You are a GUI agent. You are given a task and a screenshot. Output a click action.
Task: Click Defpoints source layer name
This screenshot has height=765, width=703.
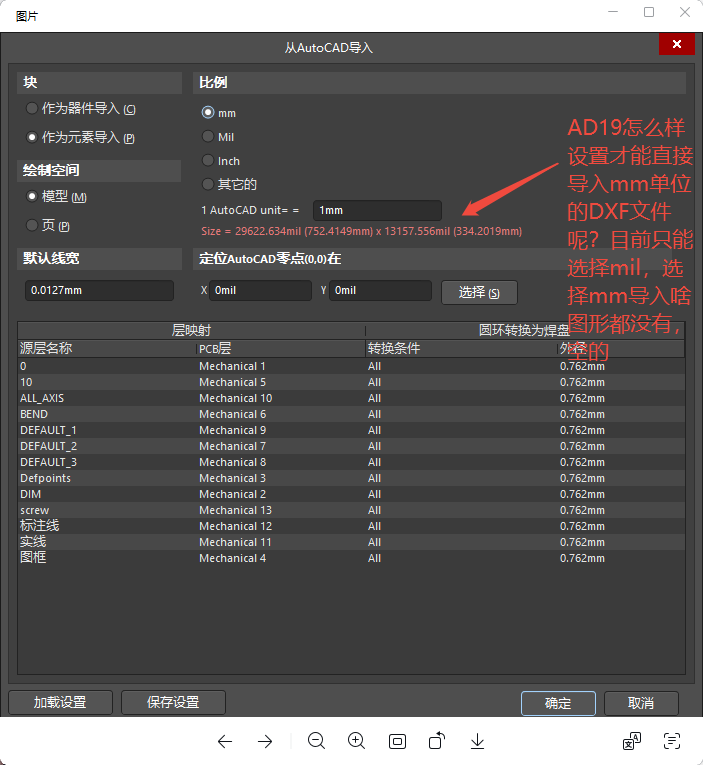pos(45,479)
